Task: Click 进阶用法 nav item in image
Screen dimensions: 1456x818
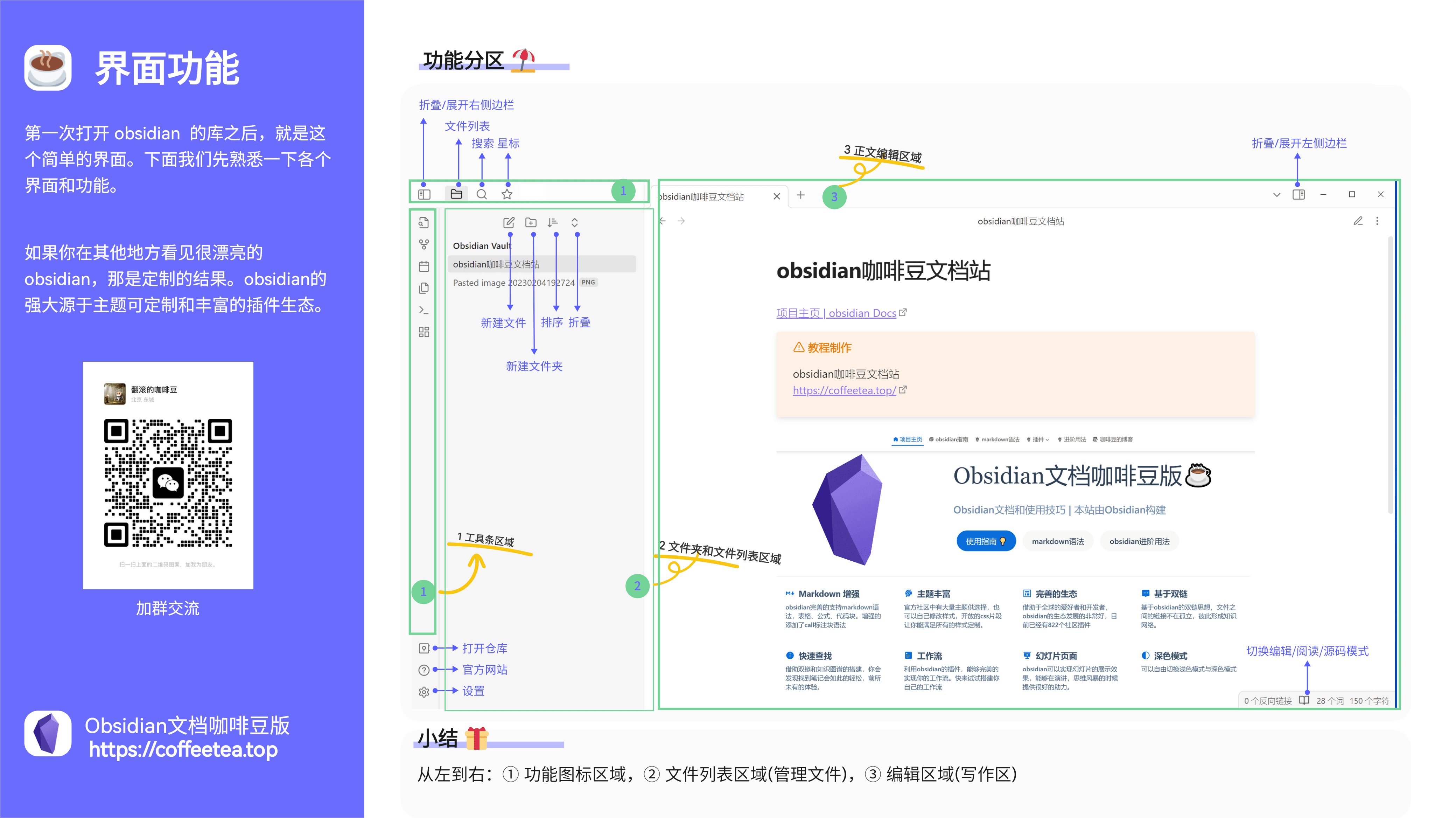Action: coord(1072,439)
